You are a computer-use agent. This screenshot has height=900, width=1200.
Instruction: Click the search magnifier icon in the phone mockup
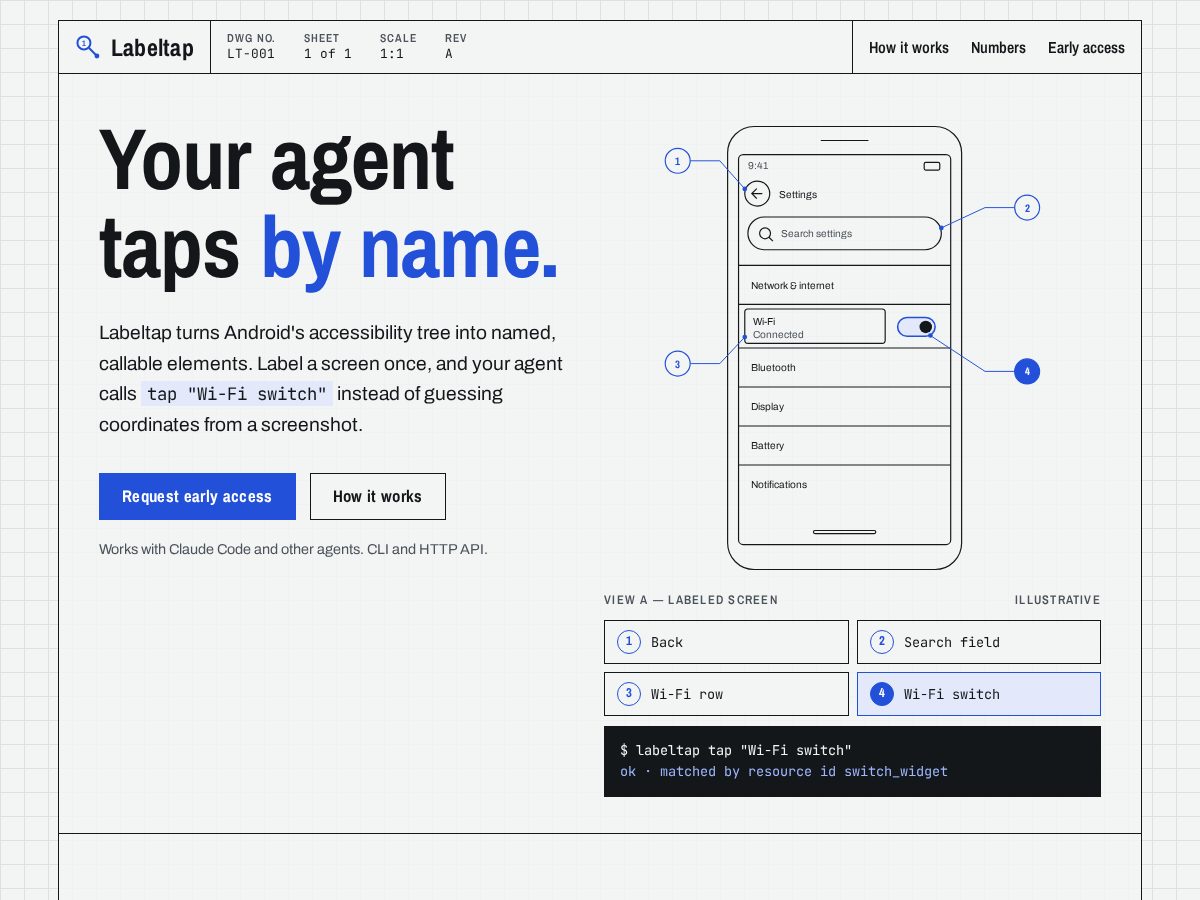[x=766, y=234]
